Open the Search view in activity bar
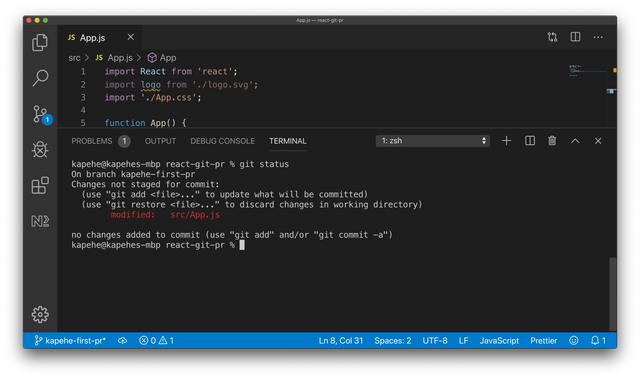The width and height of the screenshot is (640, 379). tap(40, 78)
